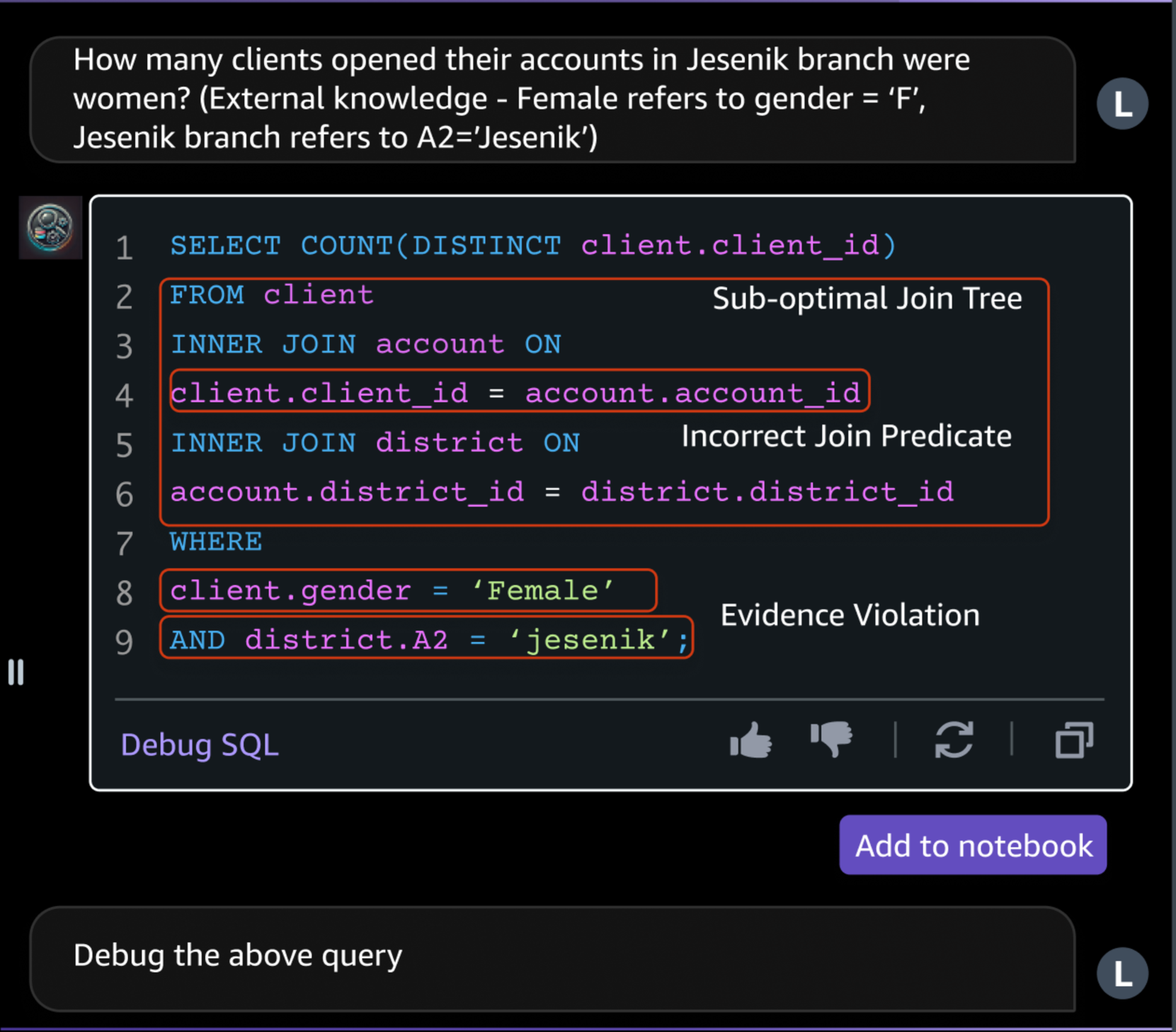
Task: Click the client.gender = 'Female' condition
Action: (x=393, y=590)
